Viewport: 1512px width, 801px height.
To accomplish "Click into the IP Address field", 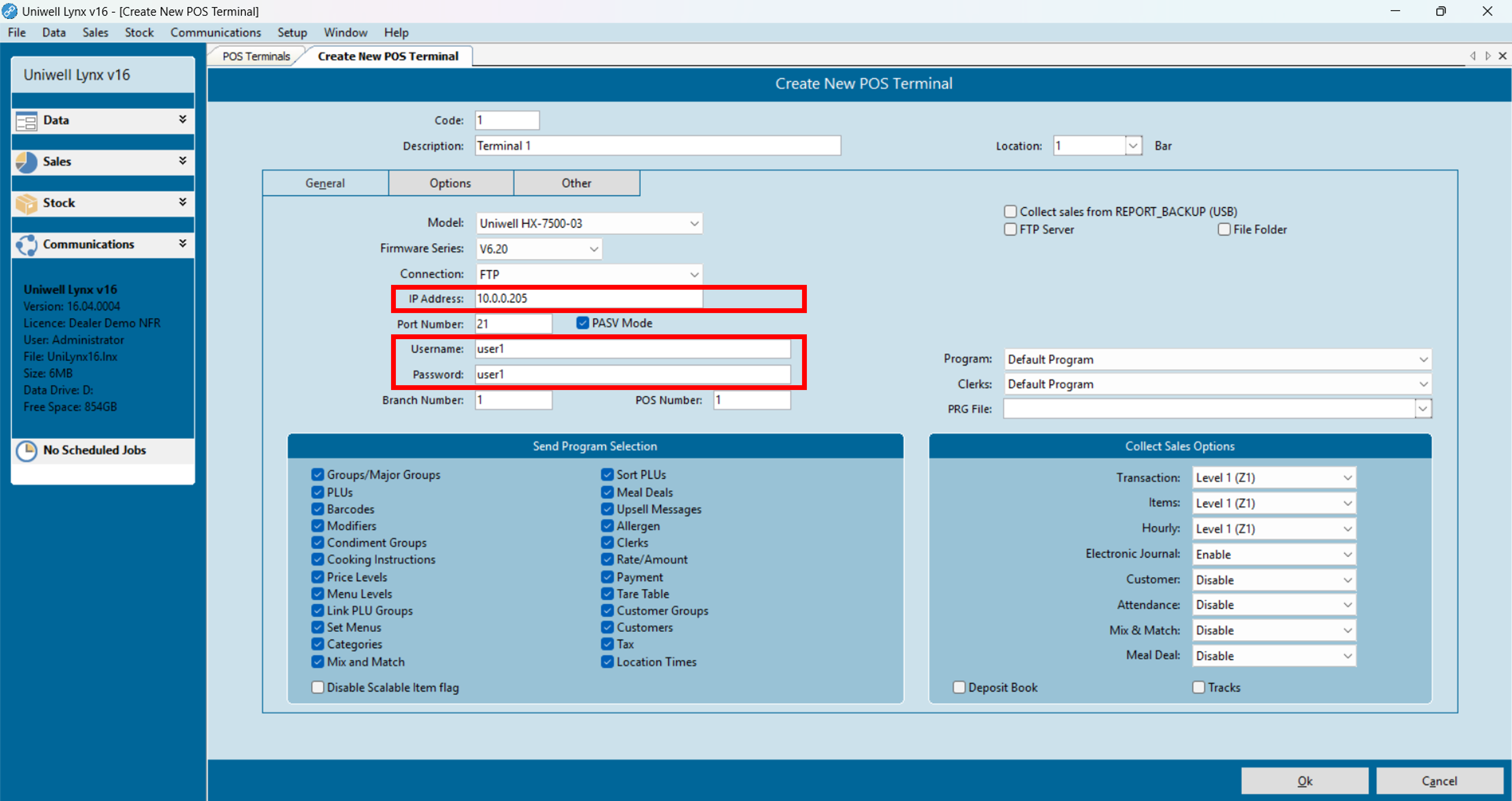I will point(588,299).
